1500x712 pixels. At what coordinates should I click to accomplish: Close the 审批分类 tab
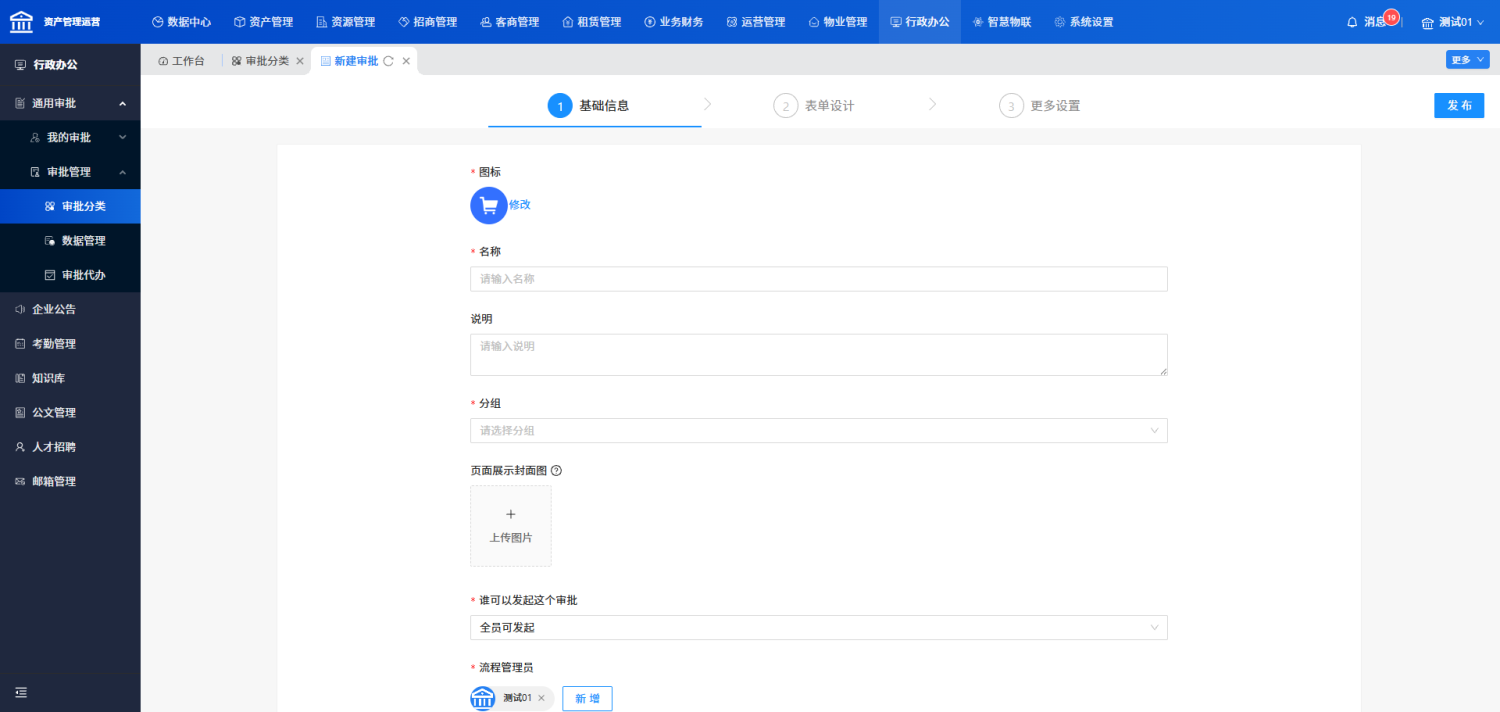pyautogui.click(x=300, y=61)
